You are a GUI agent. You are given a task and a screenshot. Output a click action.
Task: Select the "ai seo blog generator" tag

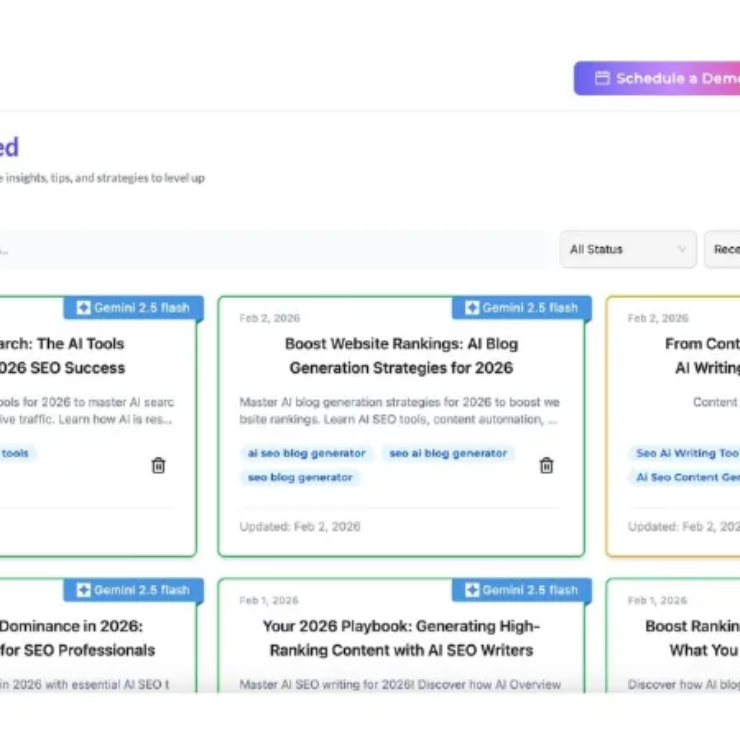point(306,453)
